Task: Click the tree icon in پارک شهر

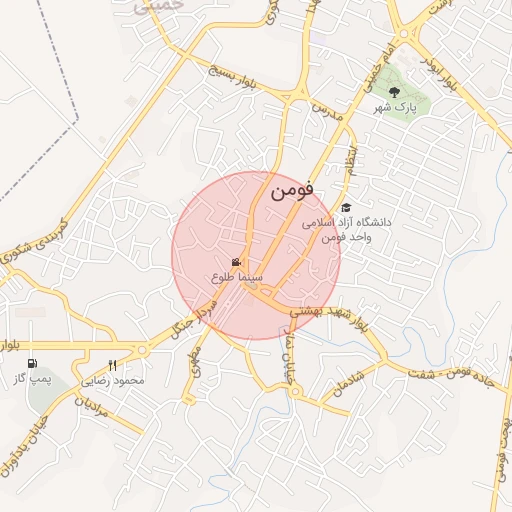Action: 394,92
